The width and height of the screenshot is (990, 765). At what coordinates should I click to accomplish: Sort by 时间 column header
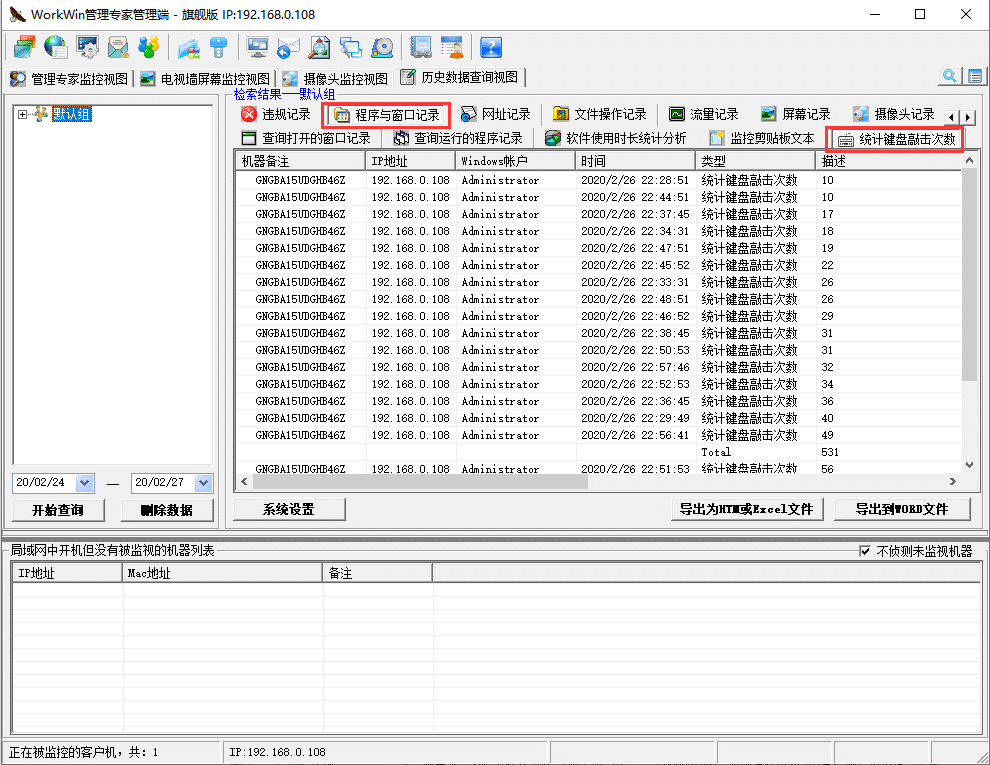pyautogui.click(x=635, y=162)
